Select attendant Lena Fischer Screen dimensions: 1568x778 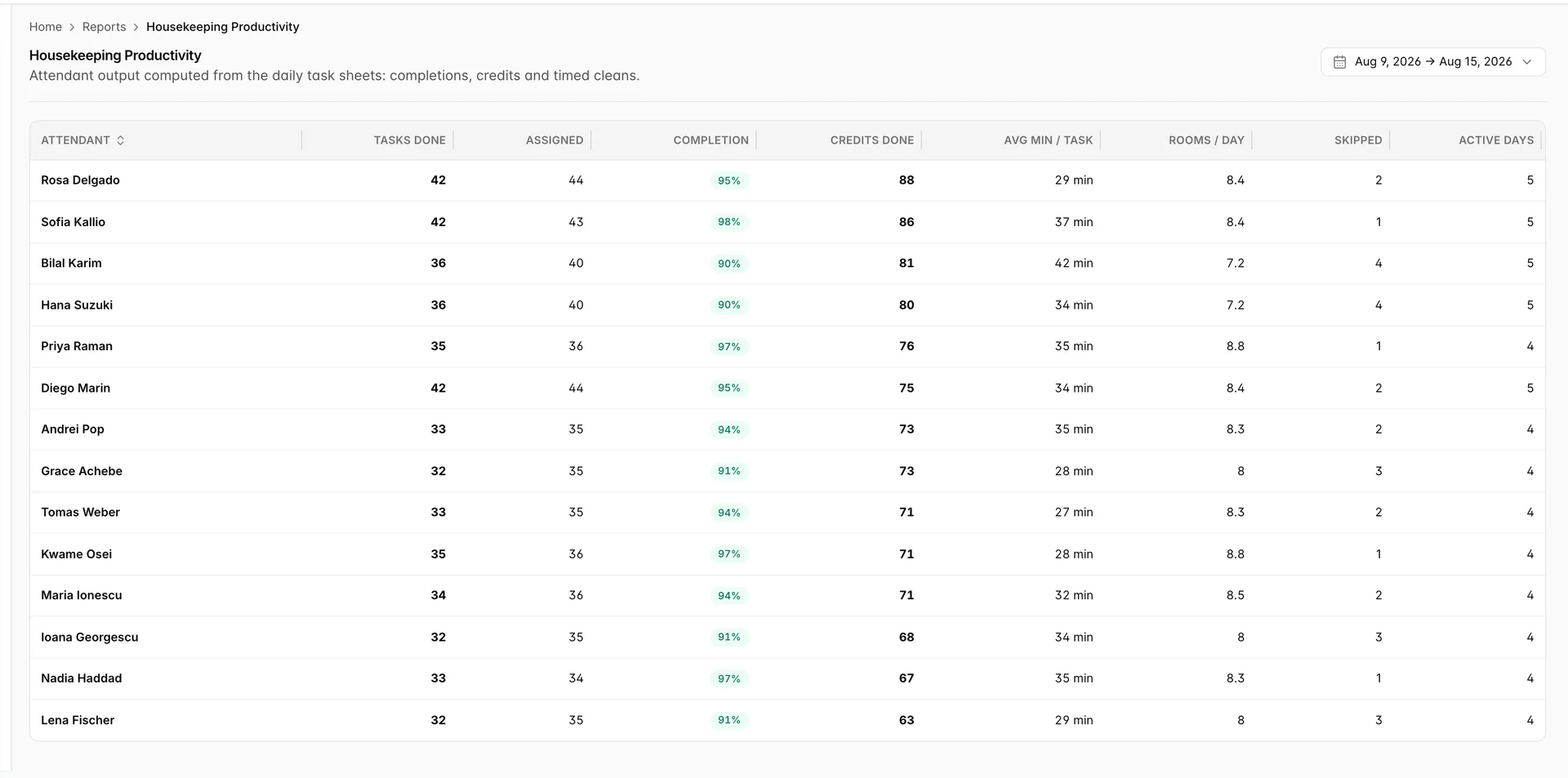78,720
